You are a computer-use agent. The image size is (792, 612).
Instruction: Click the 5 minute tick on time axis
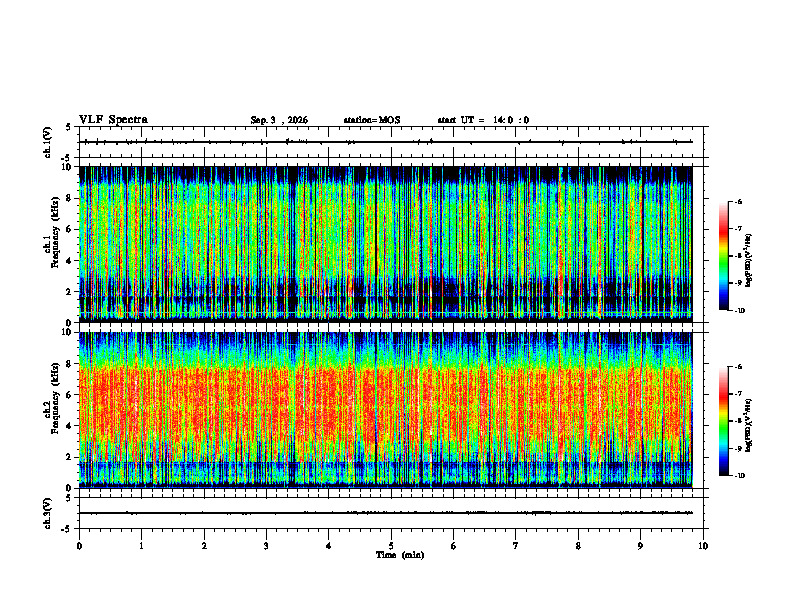coord(391,546)
